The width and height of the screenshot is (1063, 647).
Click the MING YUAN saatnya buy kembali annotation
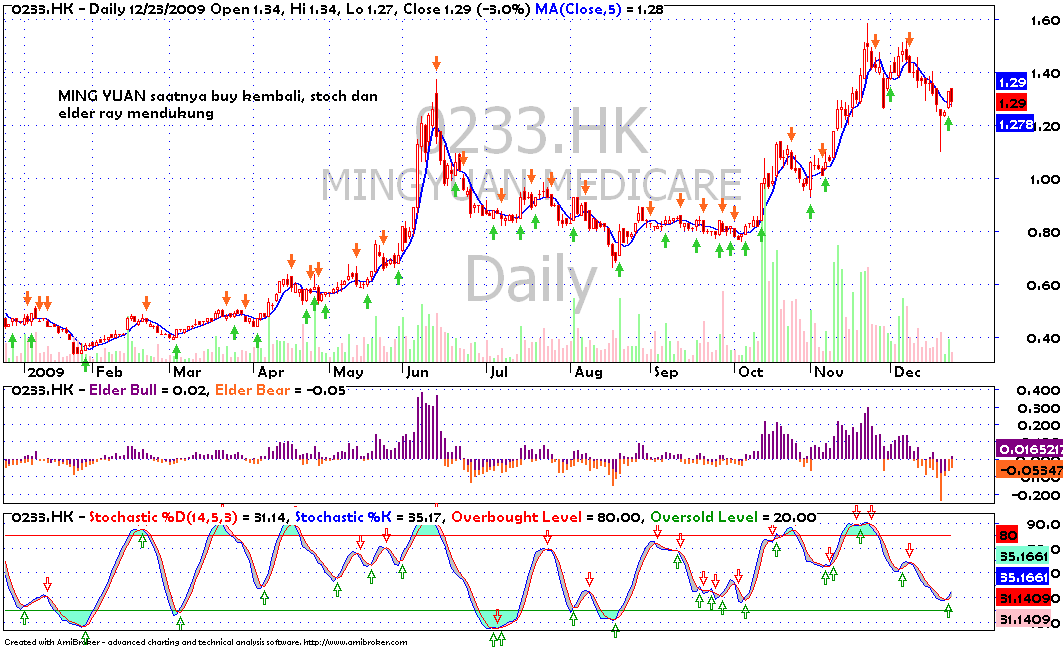tap(218, 104)
